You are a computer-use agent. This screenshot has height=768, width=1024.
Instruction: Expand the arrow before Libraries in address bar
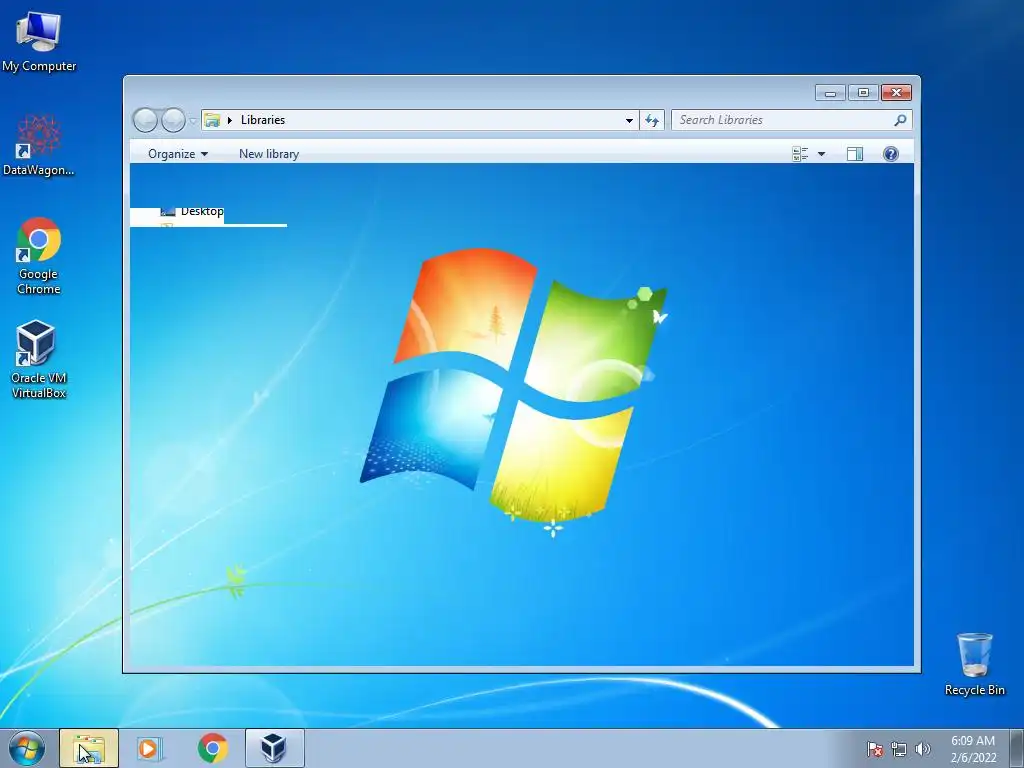coord(230,120)
